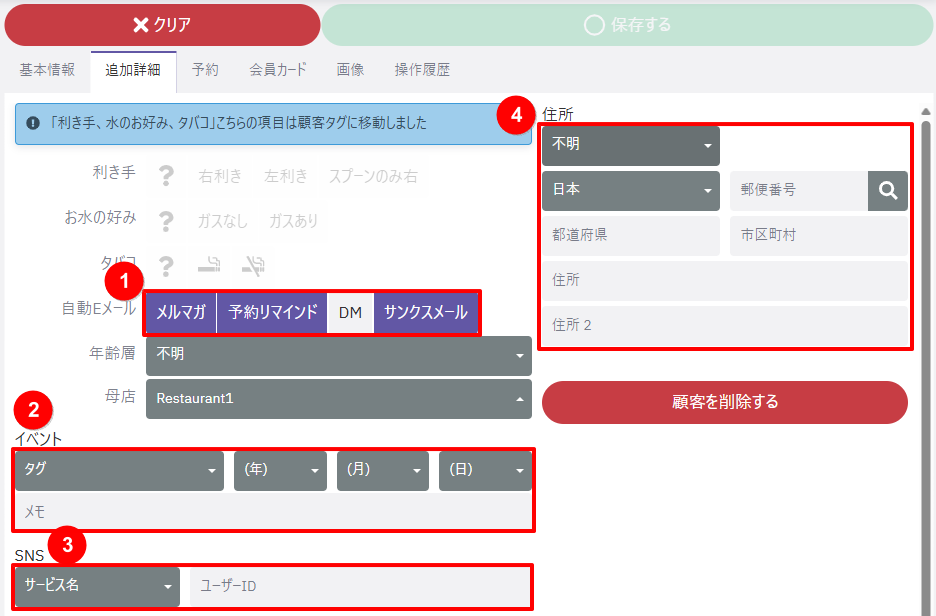Click the question mark icon for お水の好み
The width and height of the screenshot is (936, 616).
coord(166,221)
